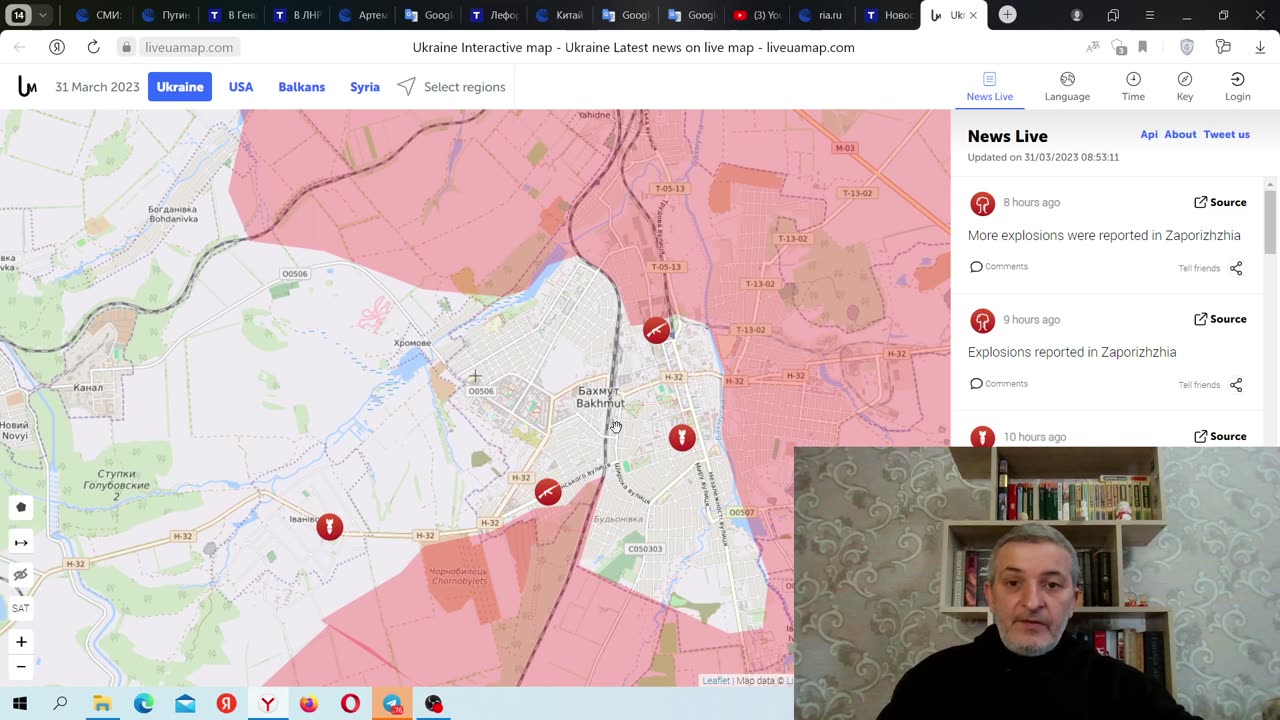Open Source link of 9 hours ago news

click(1220, 319)
